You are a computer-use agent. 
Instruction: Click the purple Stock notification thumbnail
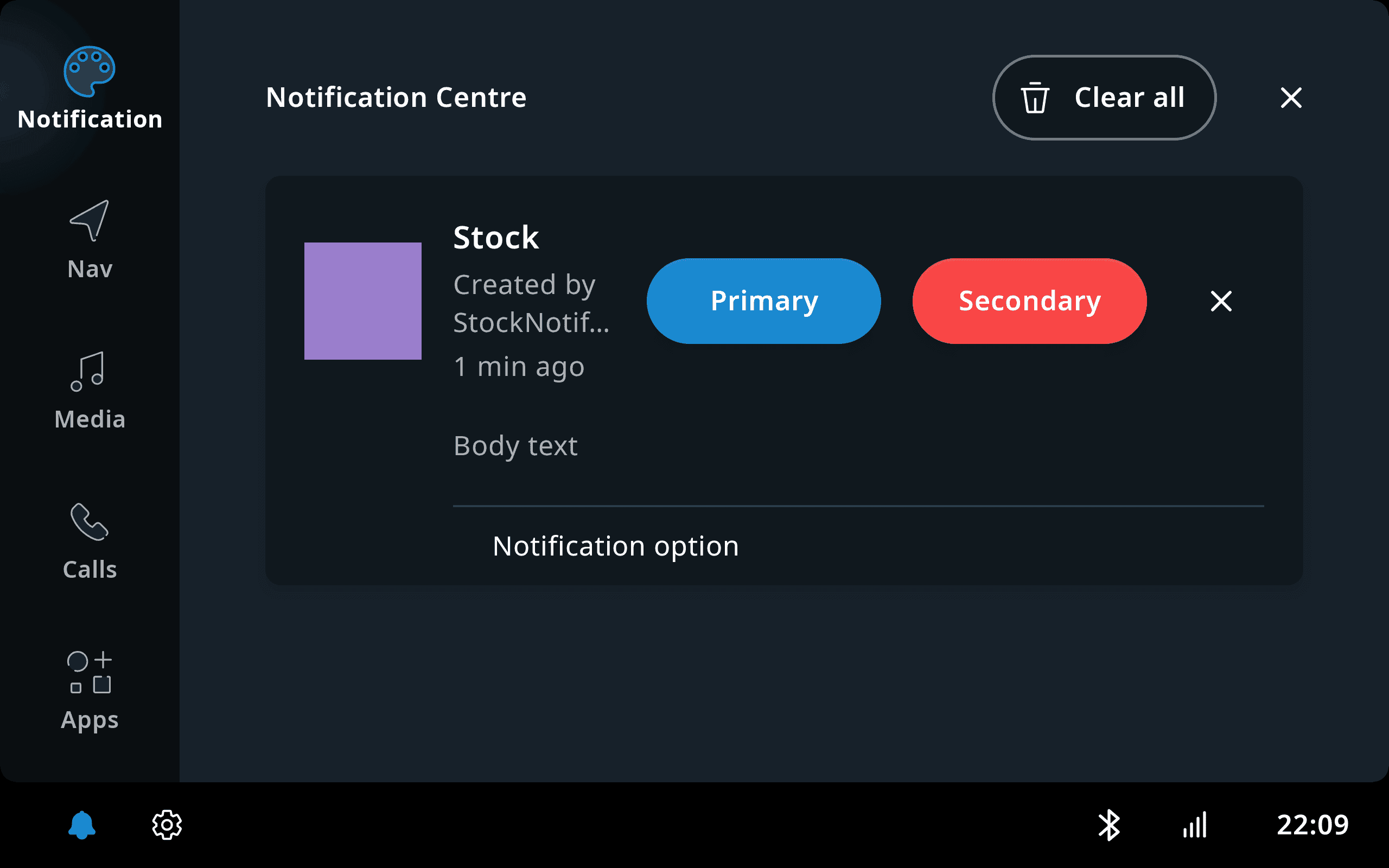(363, 301)
